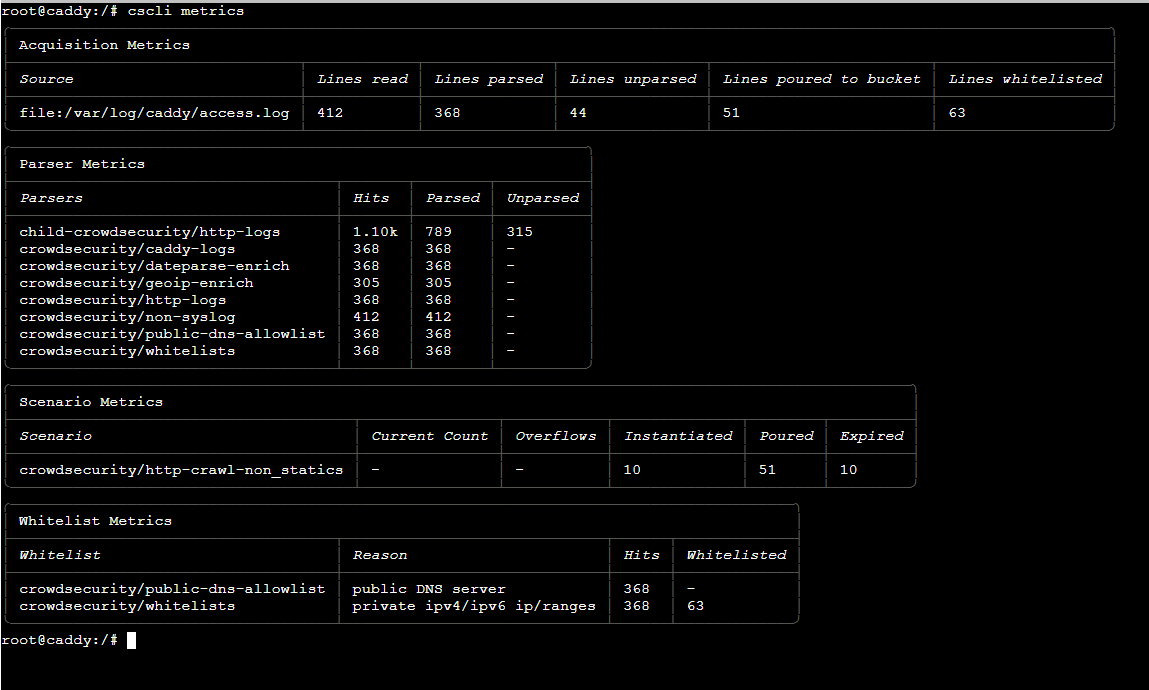
Task: Click the Parsed value 412 for non-syslog
Action: [438, 317]
